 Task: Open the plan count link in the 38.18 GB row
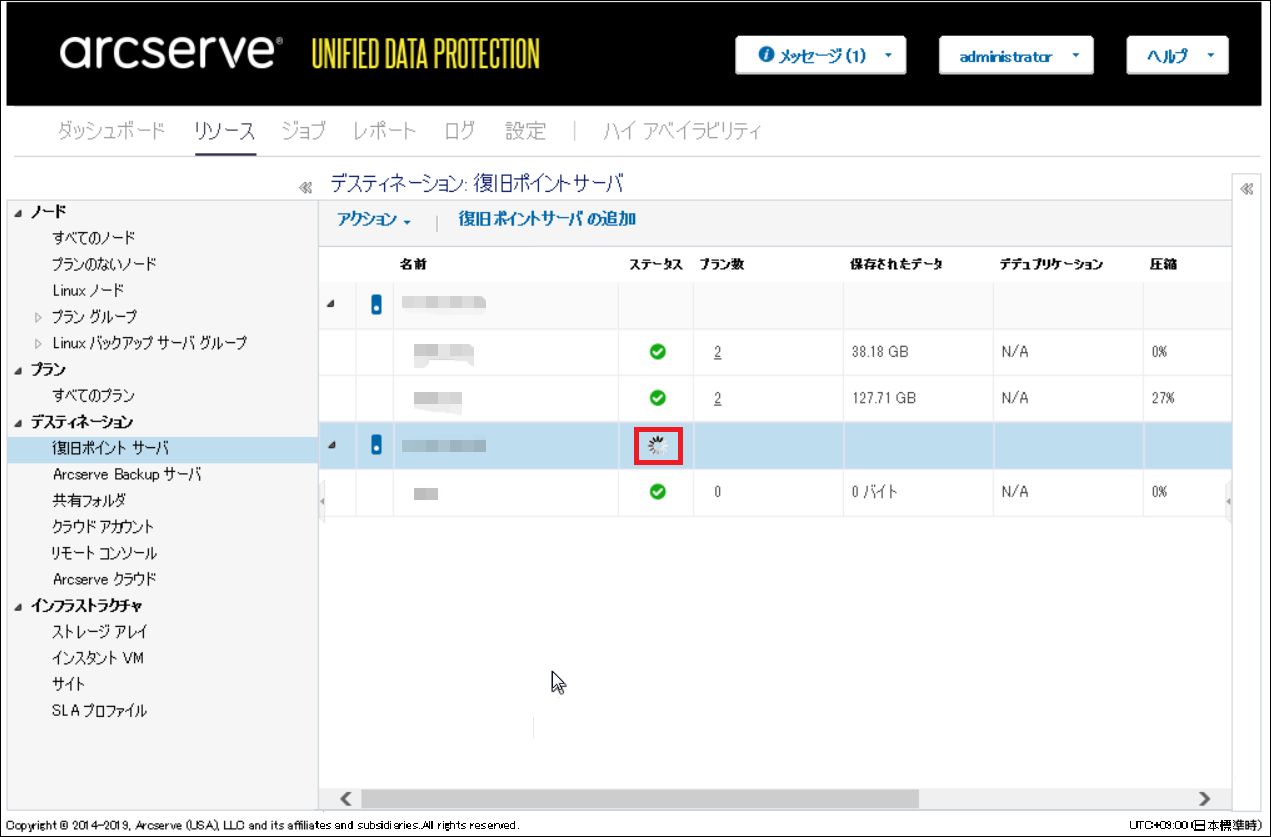click(717, 352)
